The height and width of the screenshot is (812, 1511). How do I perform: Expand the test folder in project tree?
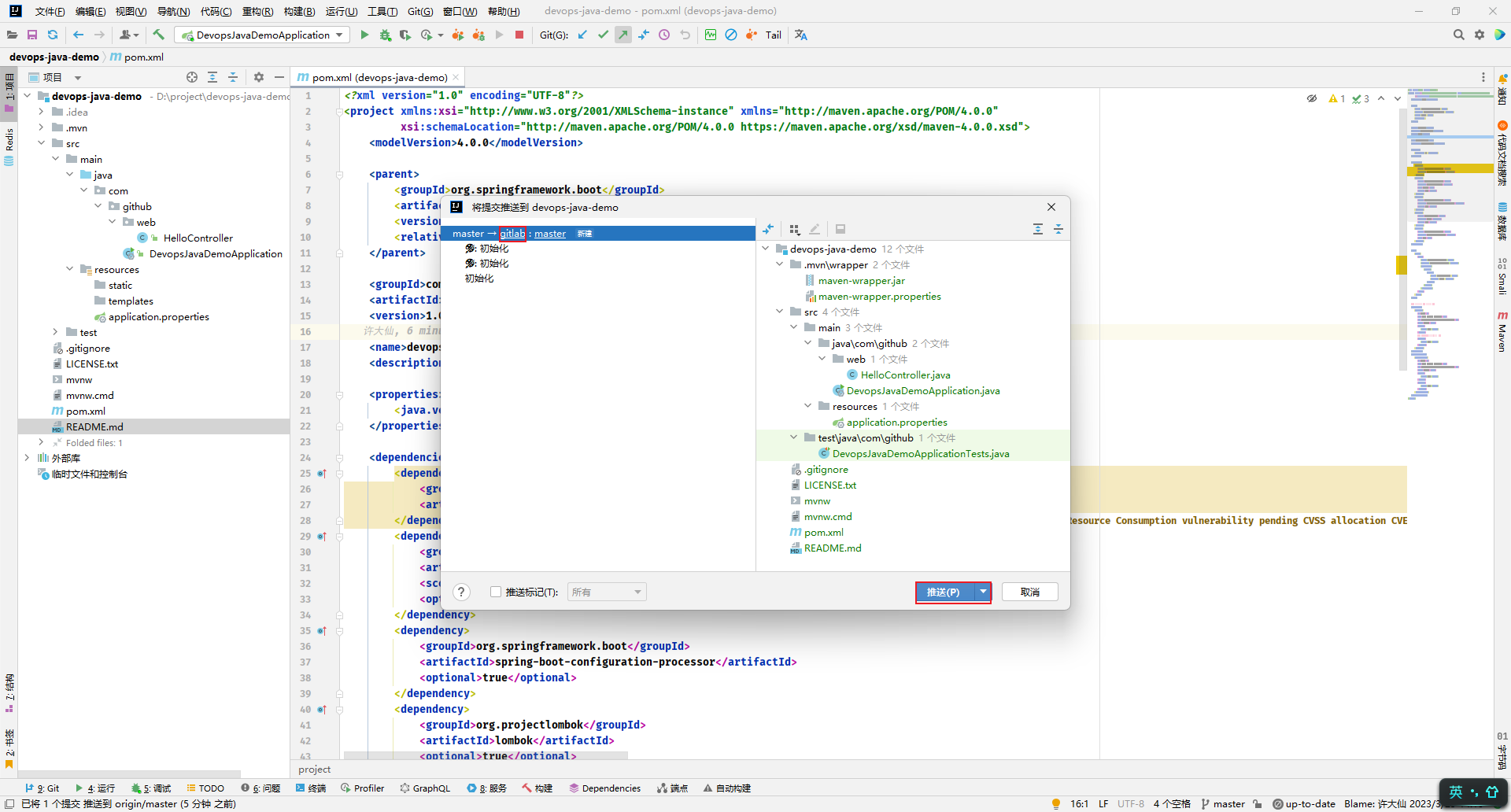point(55,332)
